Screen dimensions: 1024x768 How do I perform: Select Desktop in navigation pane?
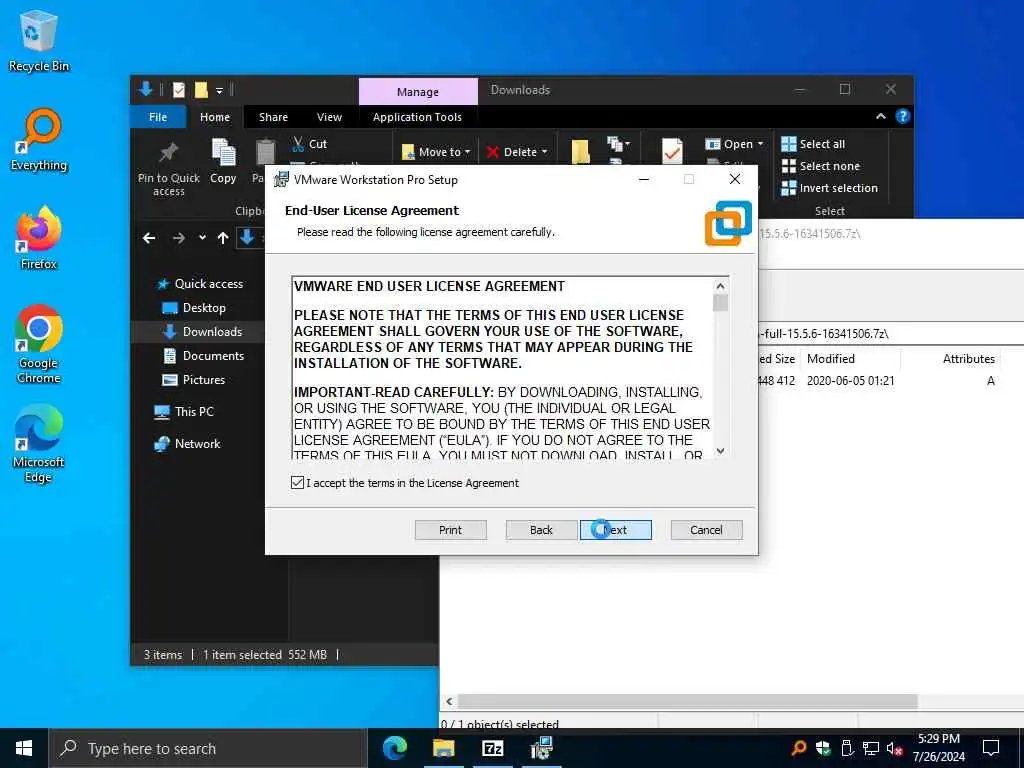(x=194, y=308)
